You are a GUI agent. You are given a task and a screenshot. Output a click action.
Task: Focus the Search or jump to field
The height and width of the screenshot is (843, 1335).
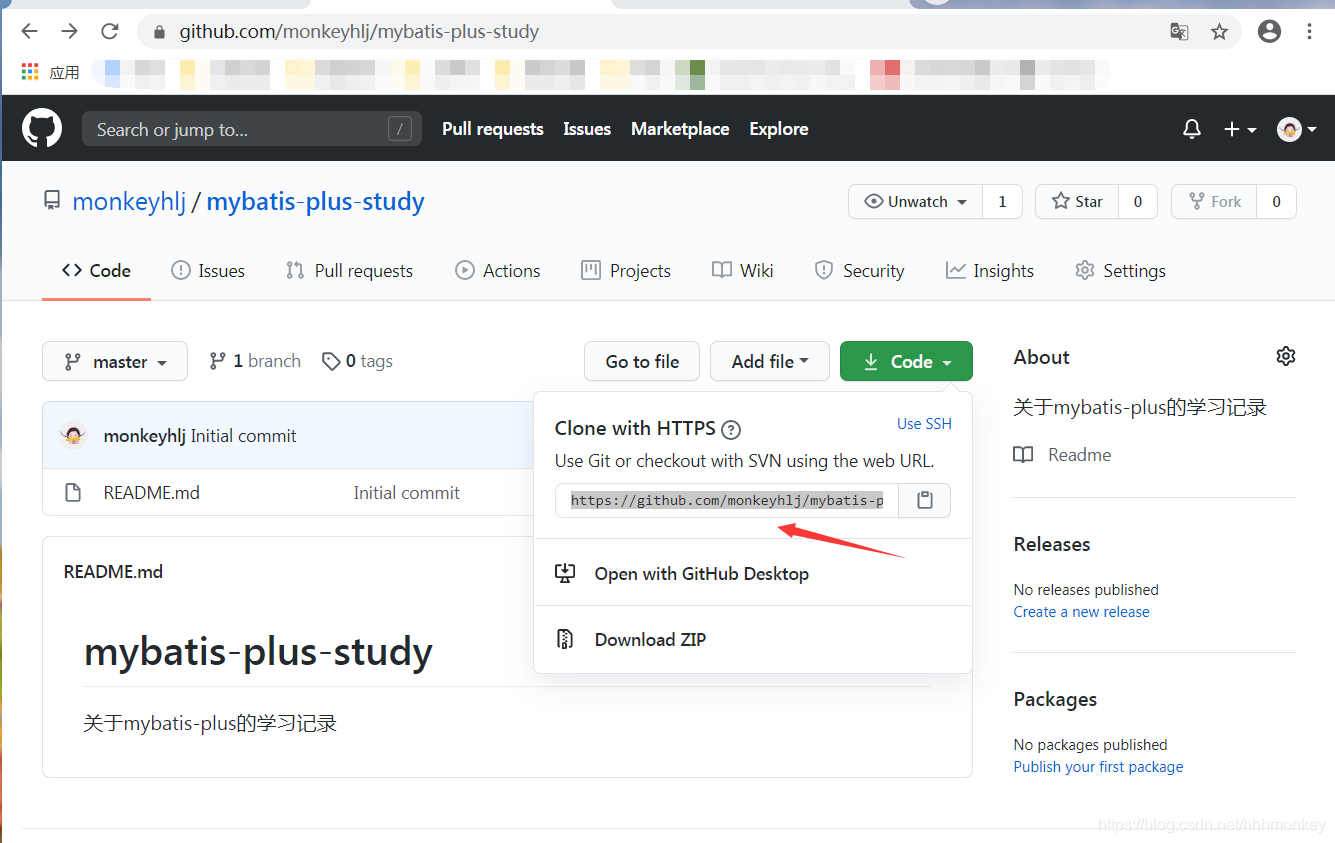(x=252, y=129)
